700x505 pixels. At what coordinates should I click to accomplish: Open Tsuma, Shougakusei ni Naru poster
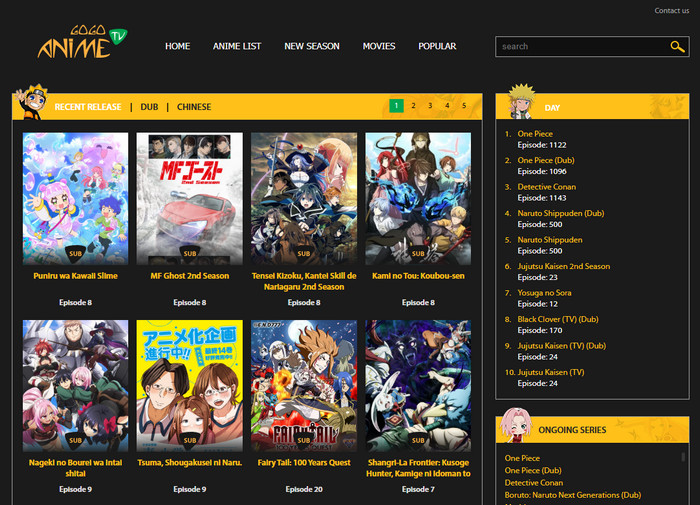[190, 385]
